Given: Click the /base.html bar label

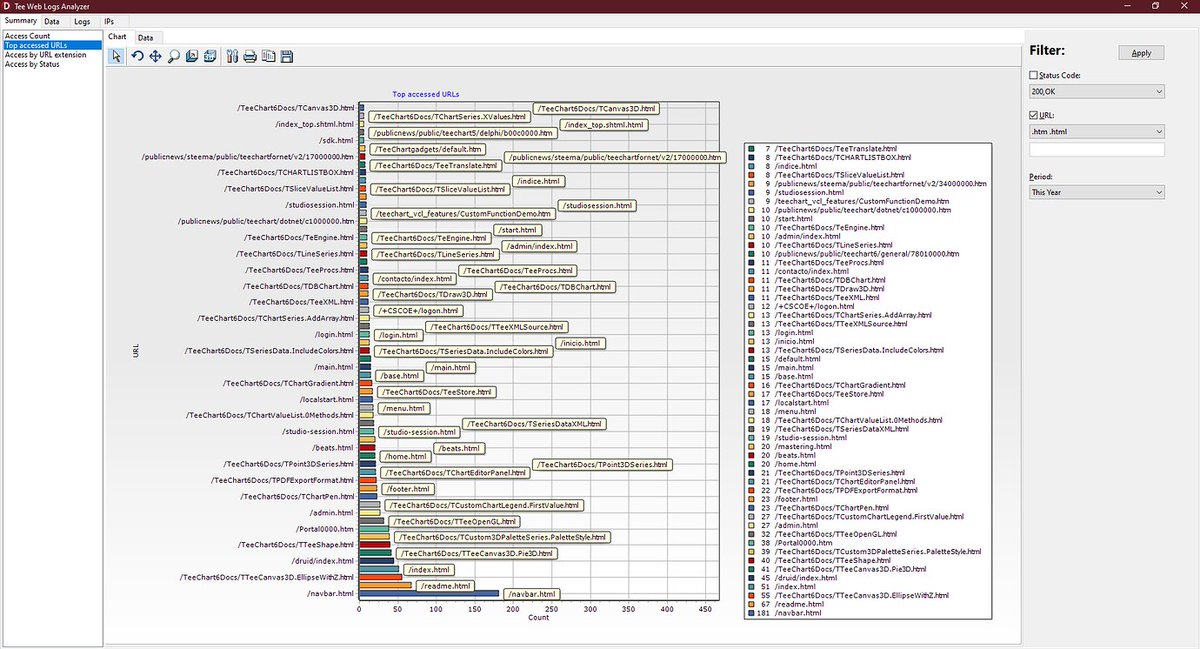Looking at the screenshot, I should 399,375.
